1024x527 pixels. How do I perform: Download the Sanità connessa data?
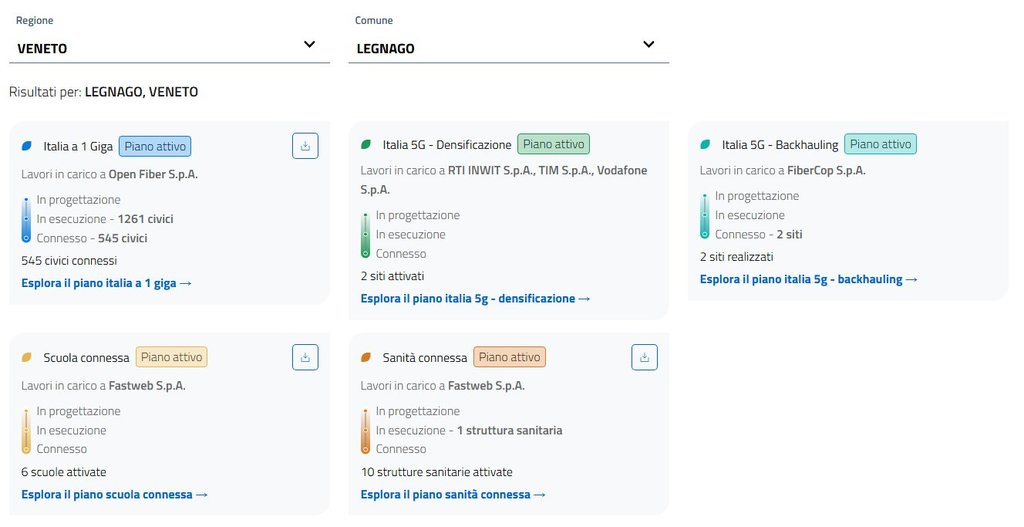pyautogui.click(x=645, y=357)
